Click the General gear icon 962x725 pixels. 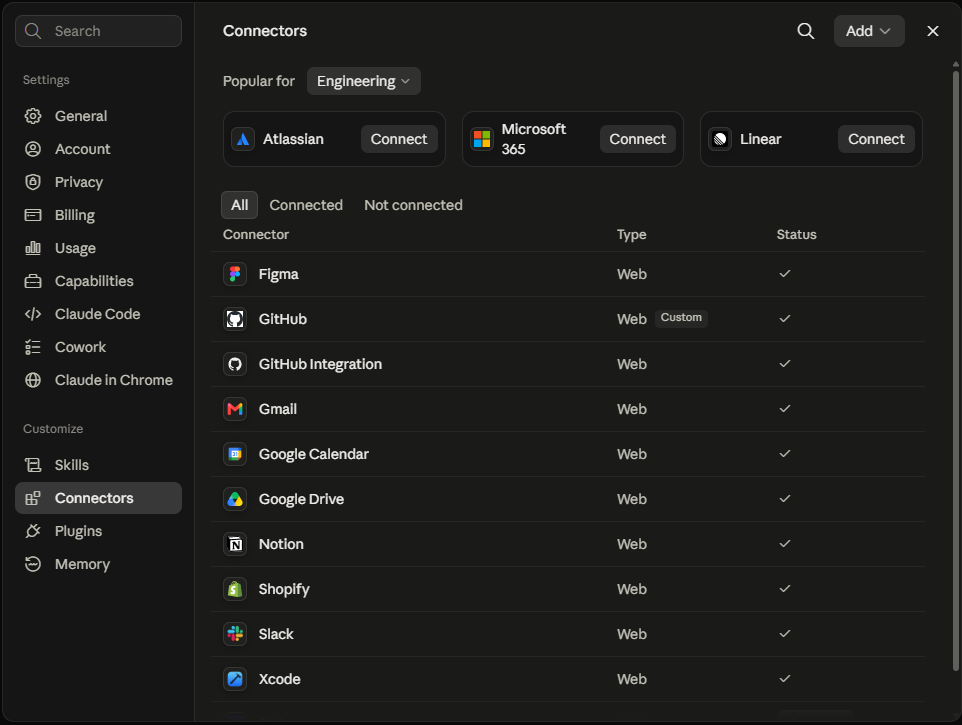[33, 116]
